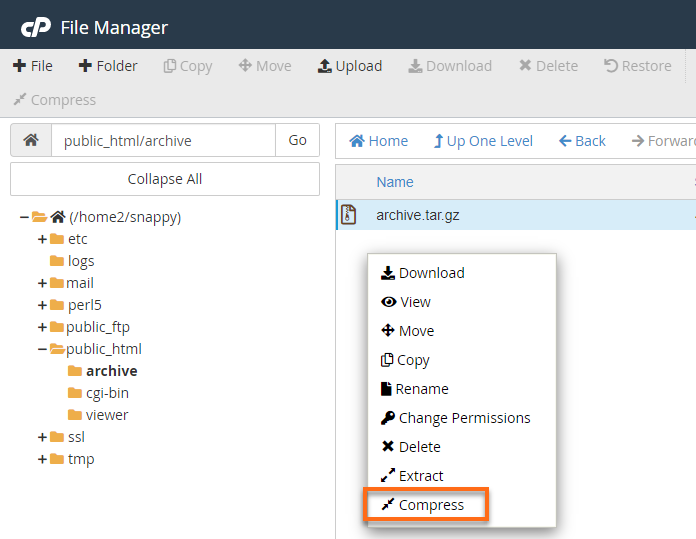This screenshot has height=539, width=696.
Task: Select Rename in the context menu
Action: (x=421, y=389)
